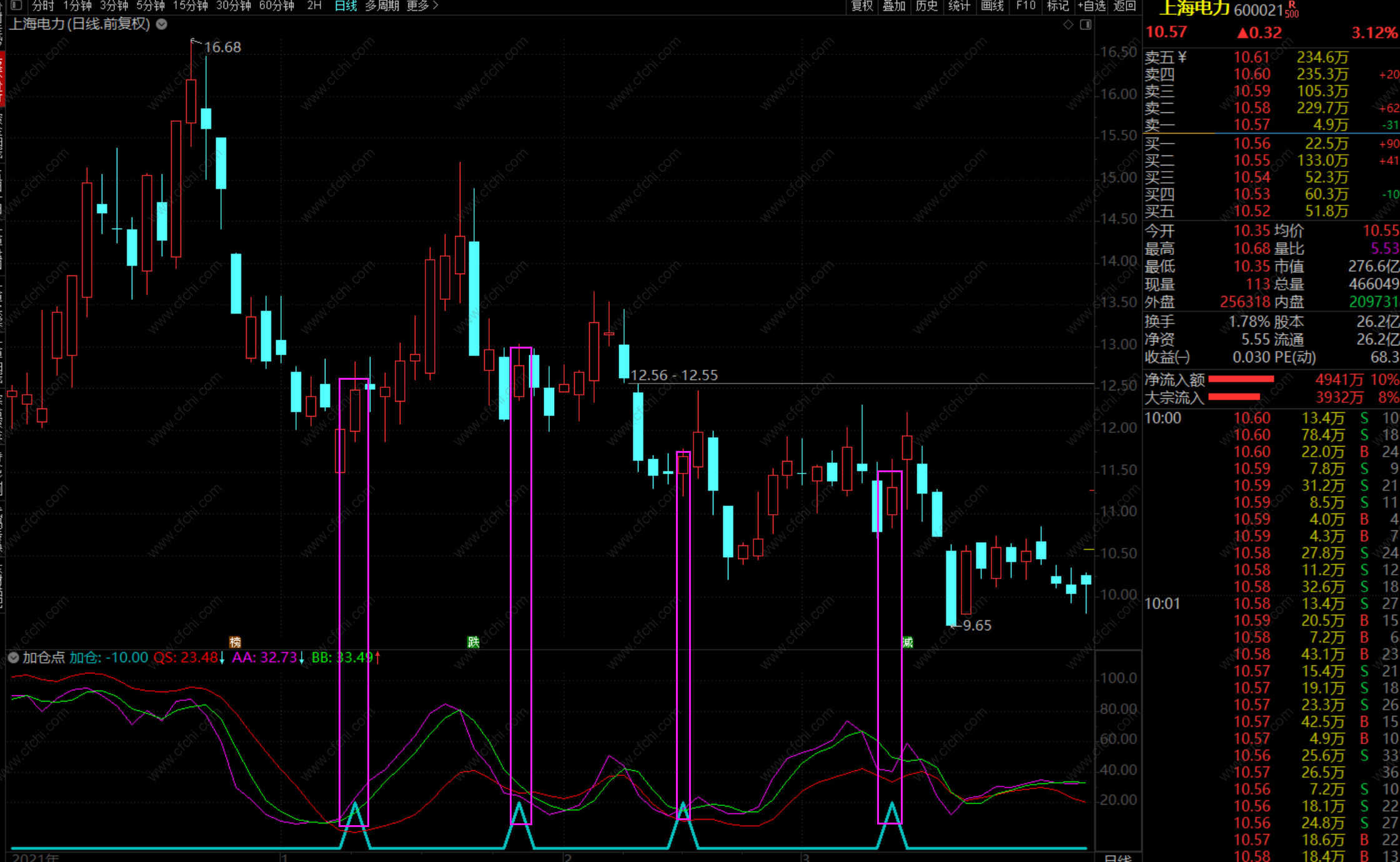This screenshot has height=862, width=1400.
Task: Switch to the 60分钟 timeframe tab
Action: click(x=276, y=6)
